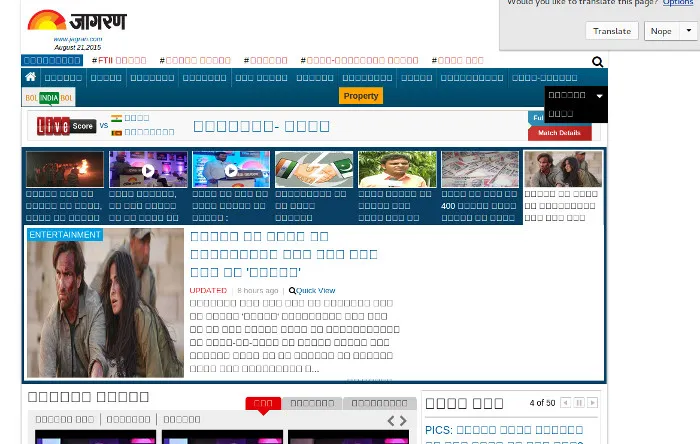Screen dimensions: 700x444
Task: Open the #FTII trending topic
Action: tap(119, 60)
